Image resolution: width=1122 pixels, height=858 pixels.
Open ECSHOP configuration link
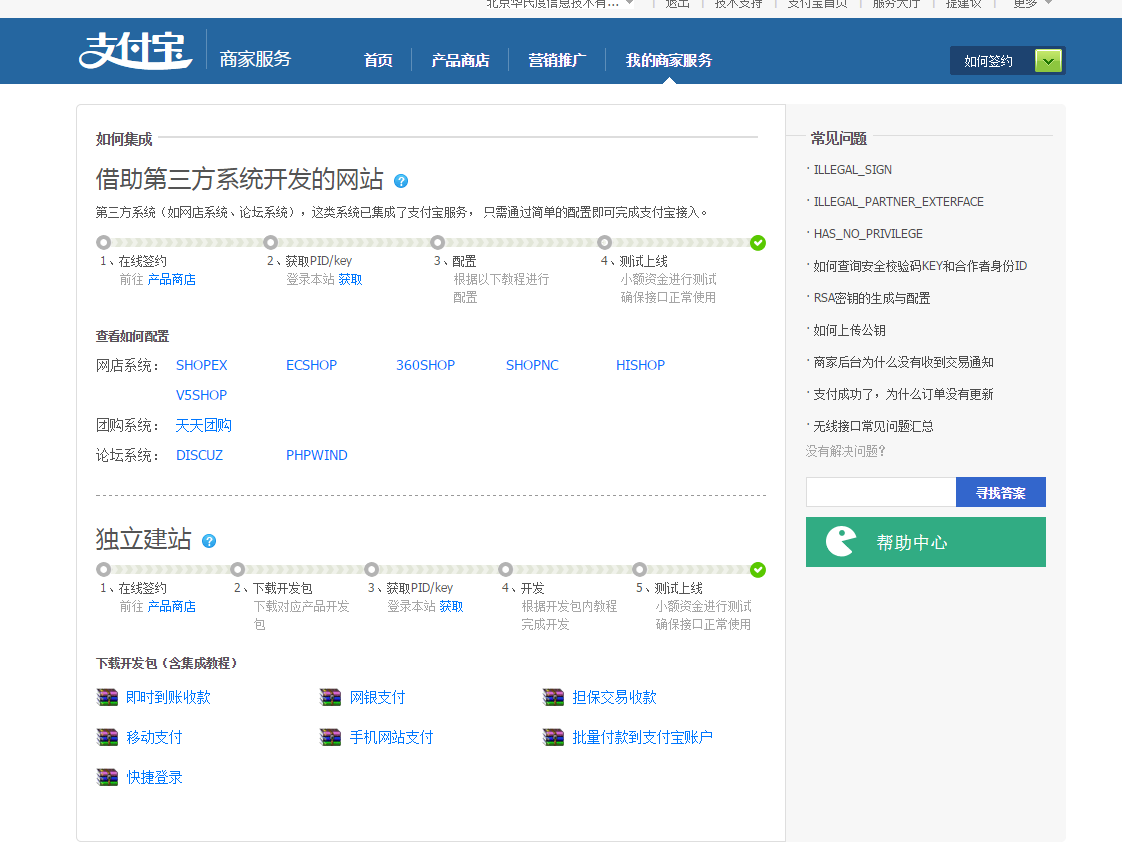tap(311, 365)
